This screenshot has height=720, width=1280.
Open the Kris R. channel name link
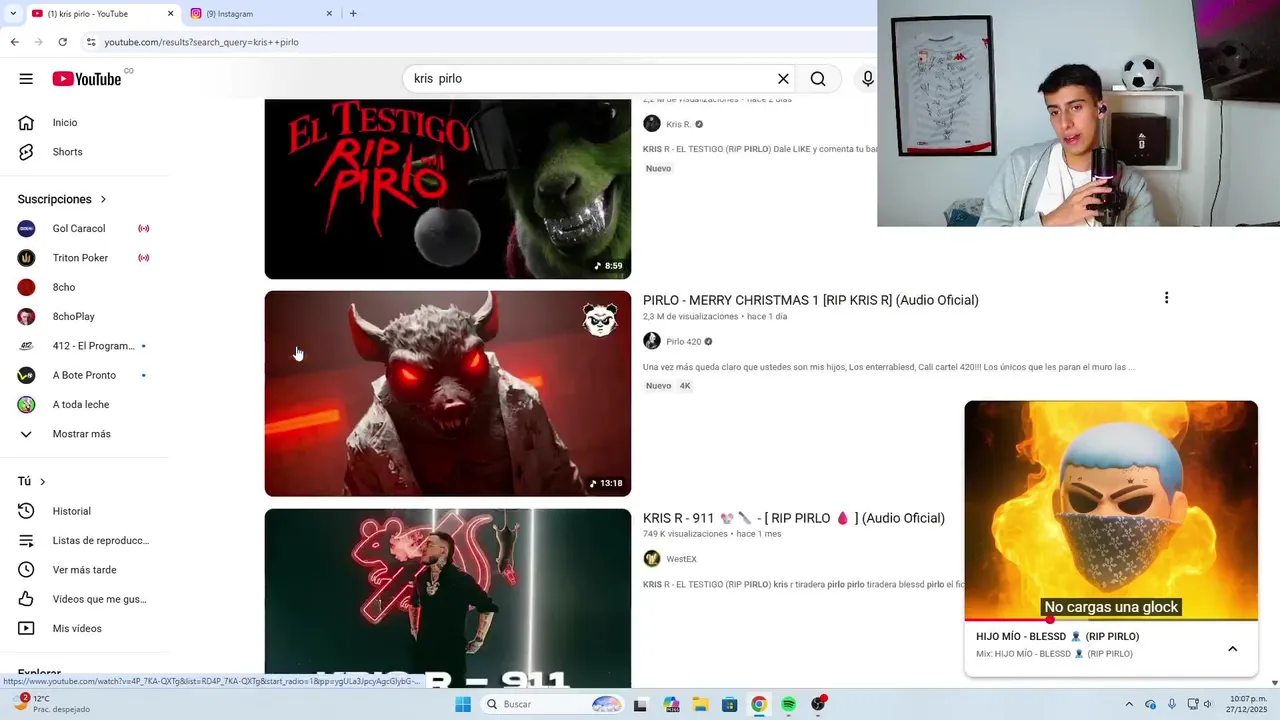(x=679, y=125)
